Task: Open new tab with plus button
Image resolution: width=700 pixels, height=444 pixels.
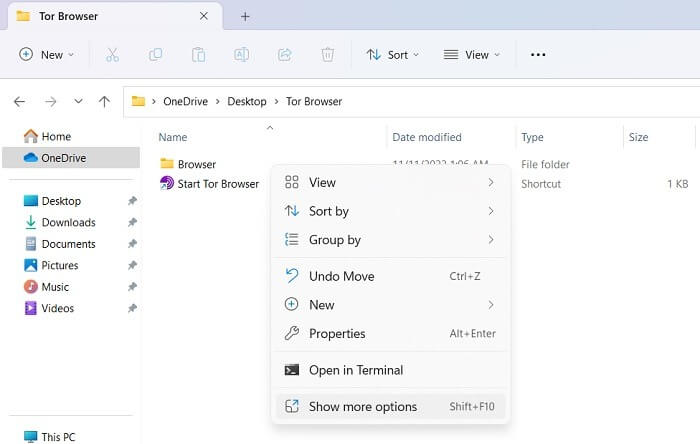Action: [245, 17]
